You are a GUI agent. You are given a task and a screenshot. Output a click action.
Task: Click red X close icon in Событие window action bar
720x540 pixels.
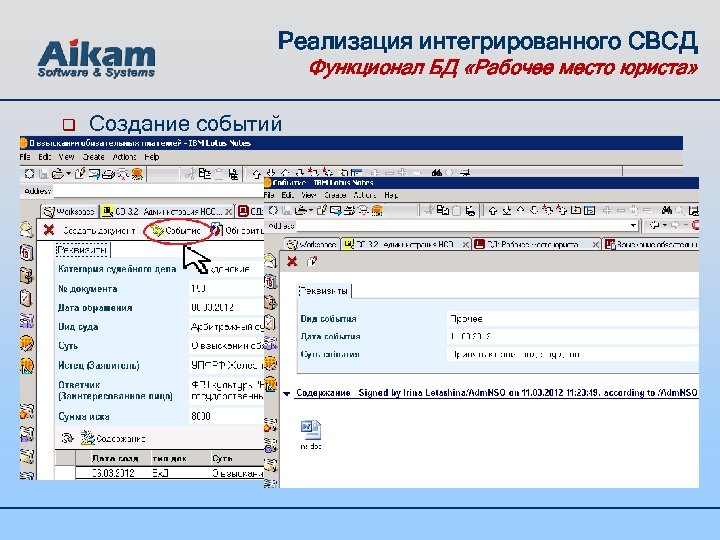coord(292,261)
